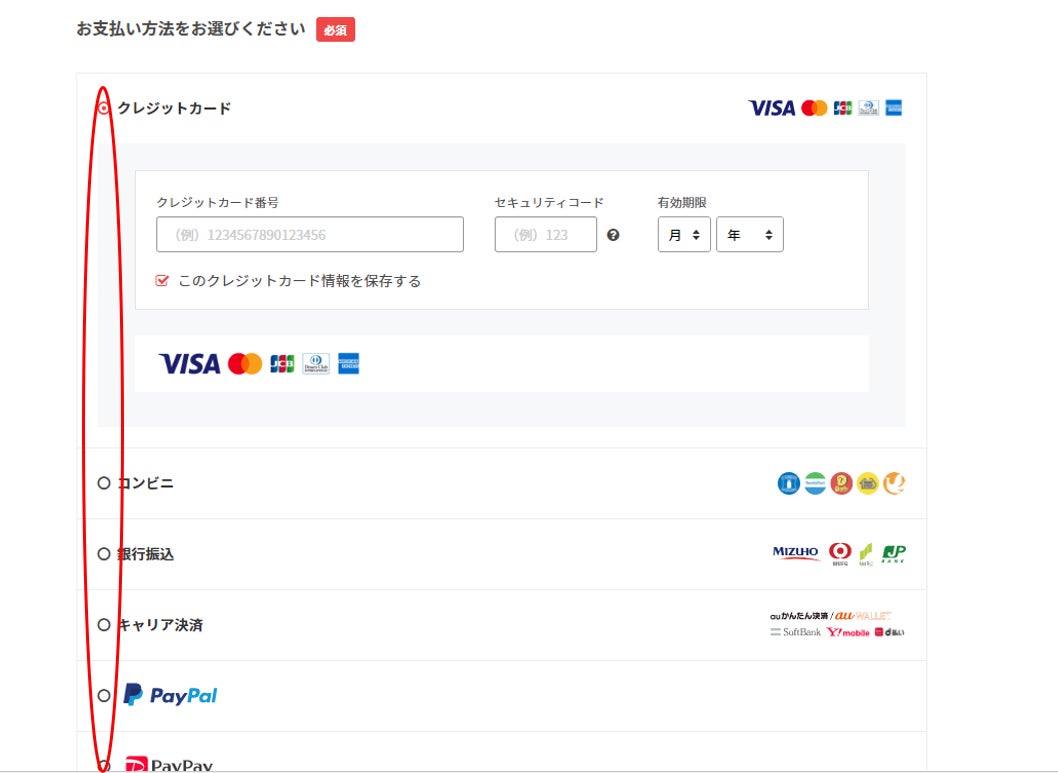Click into the セキュリティコード field
1058x773 pixels.
point(546,235)
